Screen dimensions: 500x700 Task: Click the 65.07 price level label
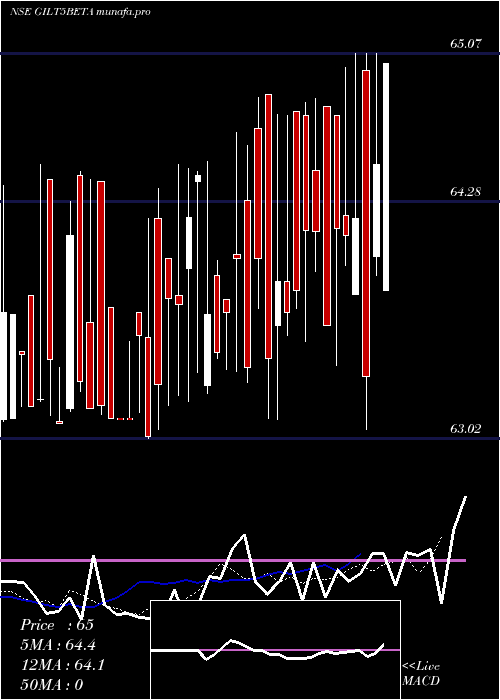(x=466, y=44)
